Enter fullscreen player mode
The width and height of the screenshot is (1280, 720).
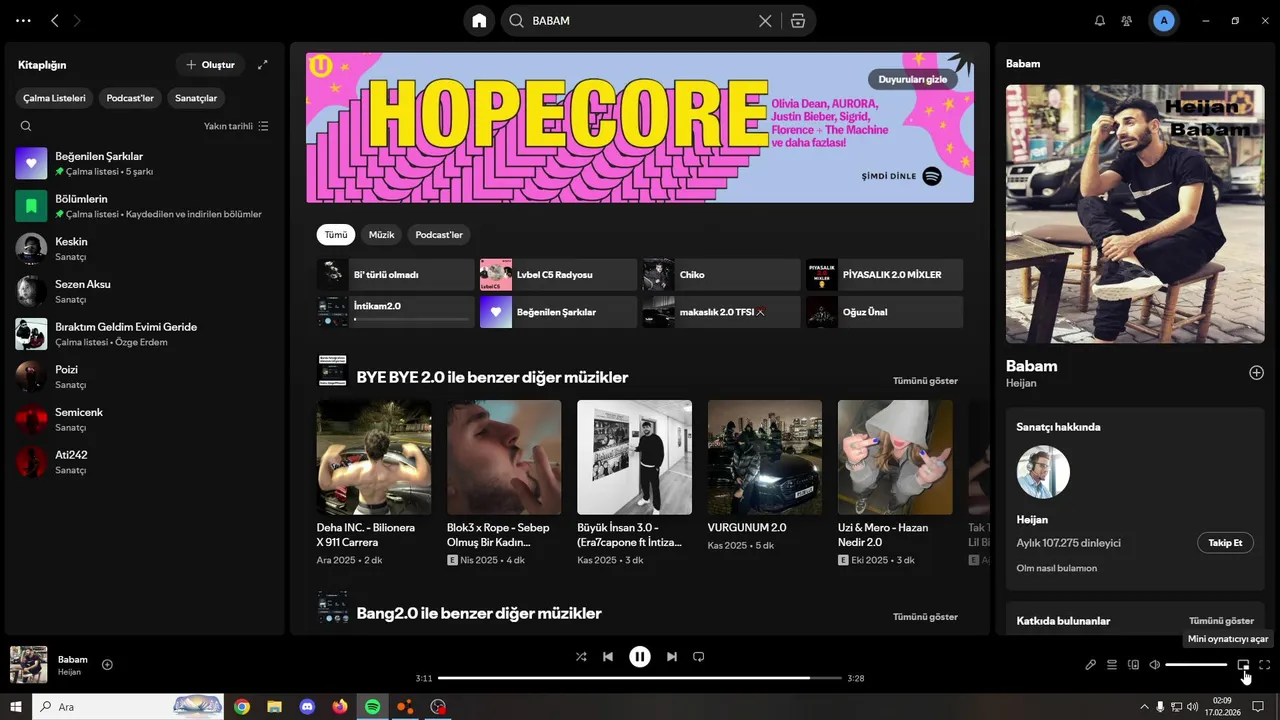click(x=1265, y=665)
